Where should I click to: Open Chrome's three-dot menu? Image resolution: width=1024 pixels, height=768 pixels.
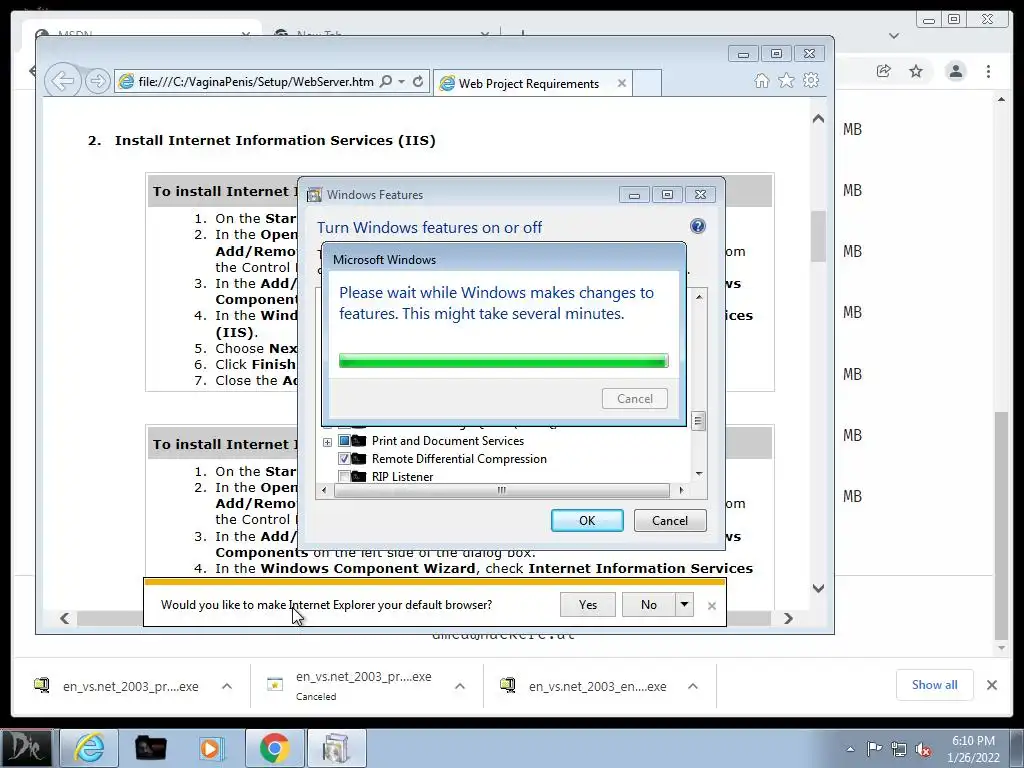click(x=988, y=71)
